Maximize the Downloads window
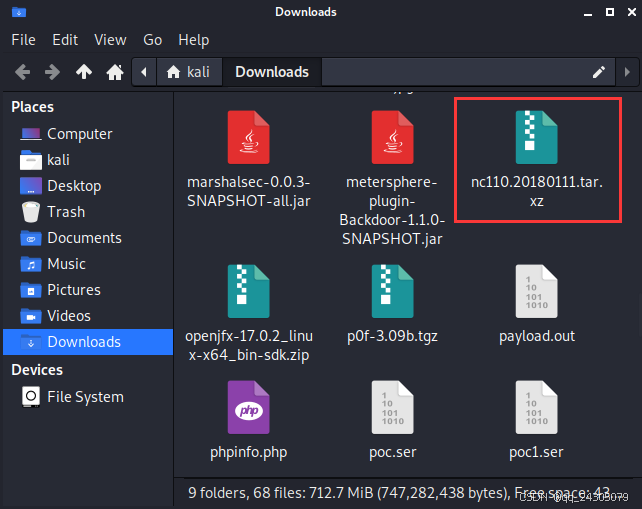The height and width of the screenshot is (509, 642). click(610, 12)
